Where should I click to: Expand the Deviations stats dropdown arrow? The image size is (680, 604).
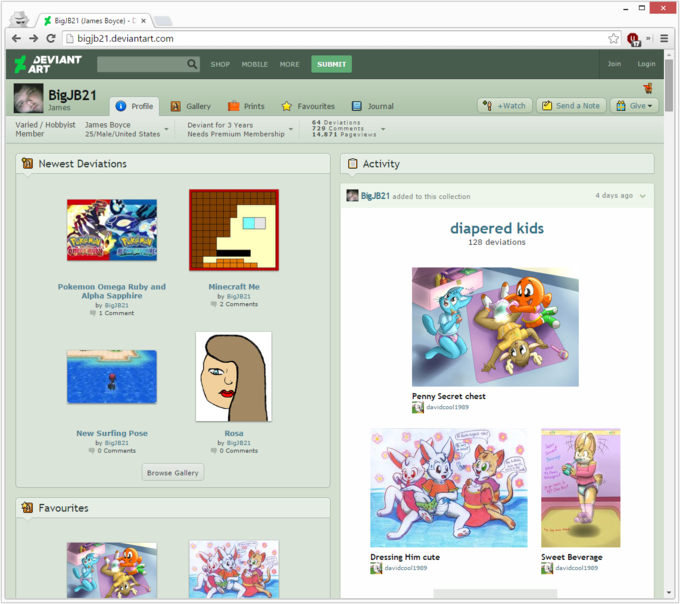click(383, 129)
